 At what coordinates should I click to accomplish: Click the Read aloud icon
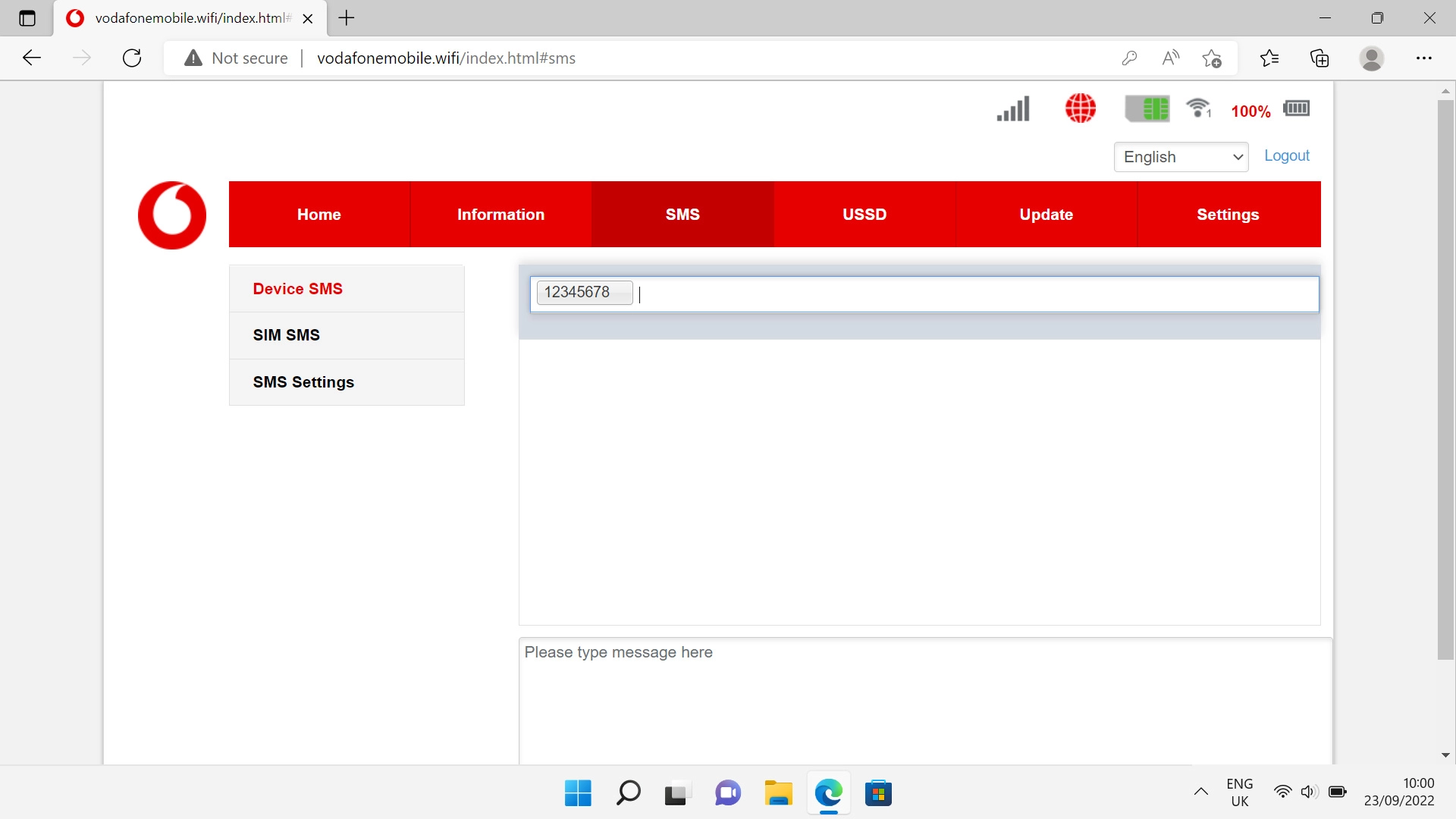tap(1171, 58)
